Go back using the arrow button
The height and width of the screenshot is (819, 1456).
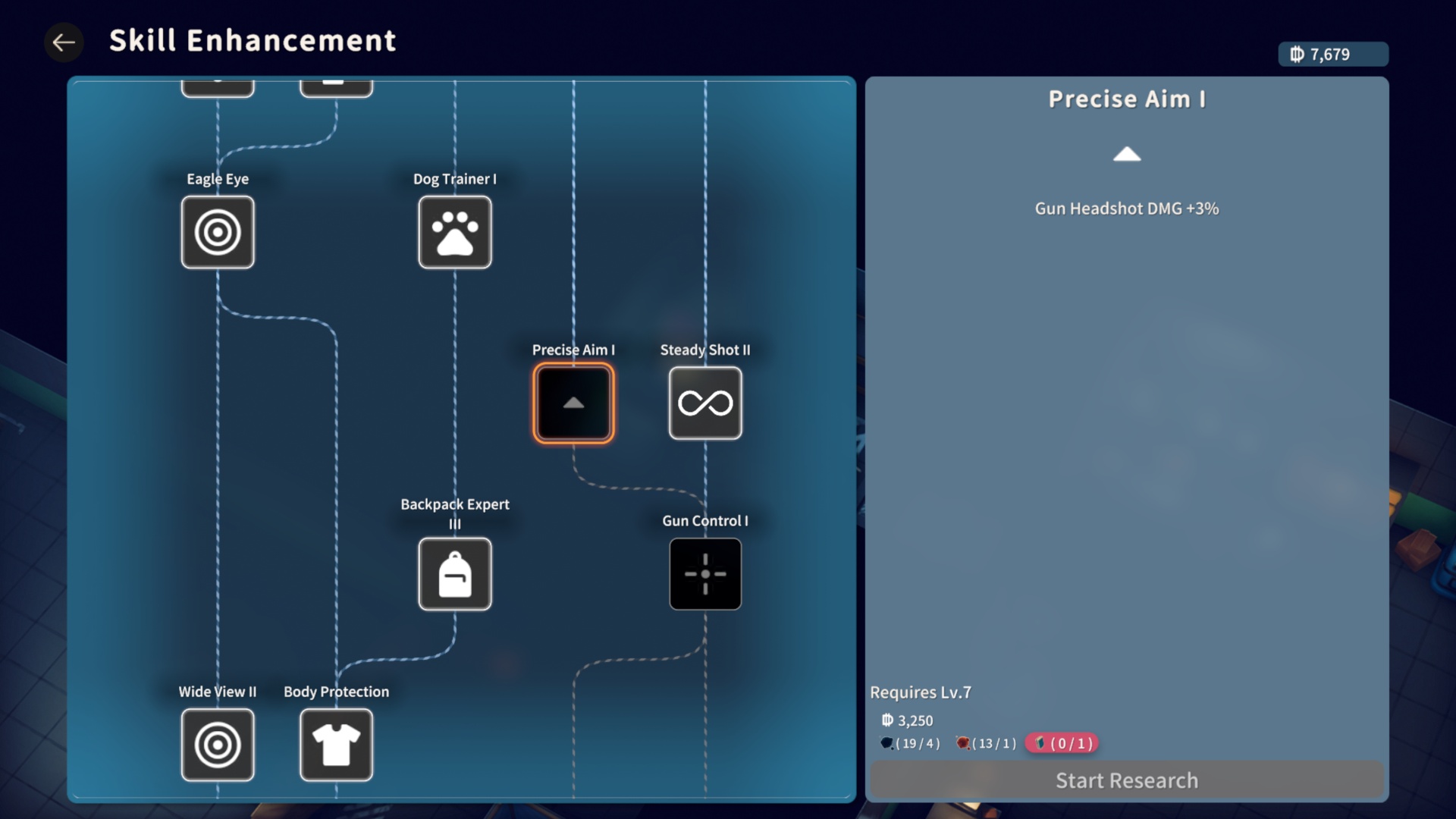(x=64, y=42)
